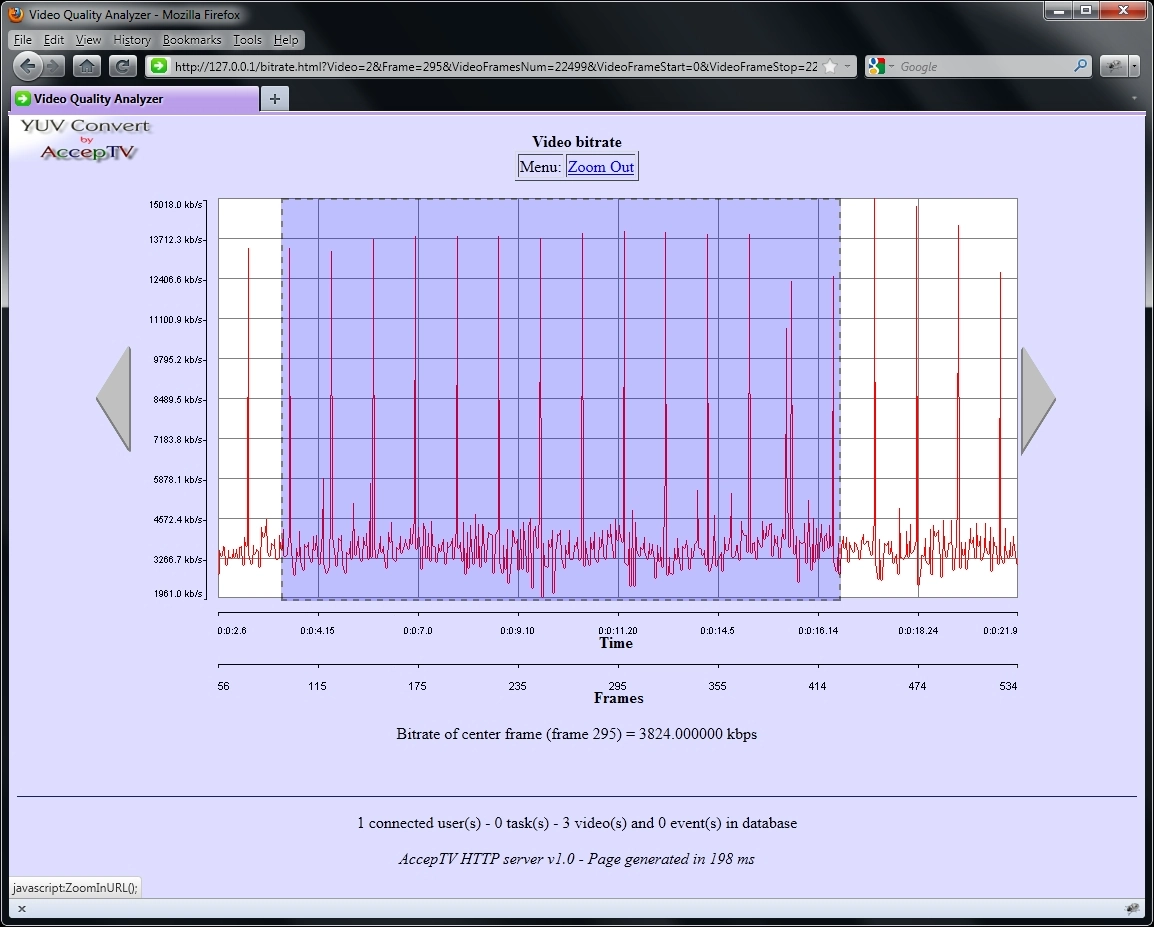Image resolution: width=1154 pixels, height=927 pixels.
Task: Click the right arrow to pan chart forward
Action: 1037,400
